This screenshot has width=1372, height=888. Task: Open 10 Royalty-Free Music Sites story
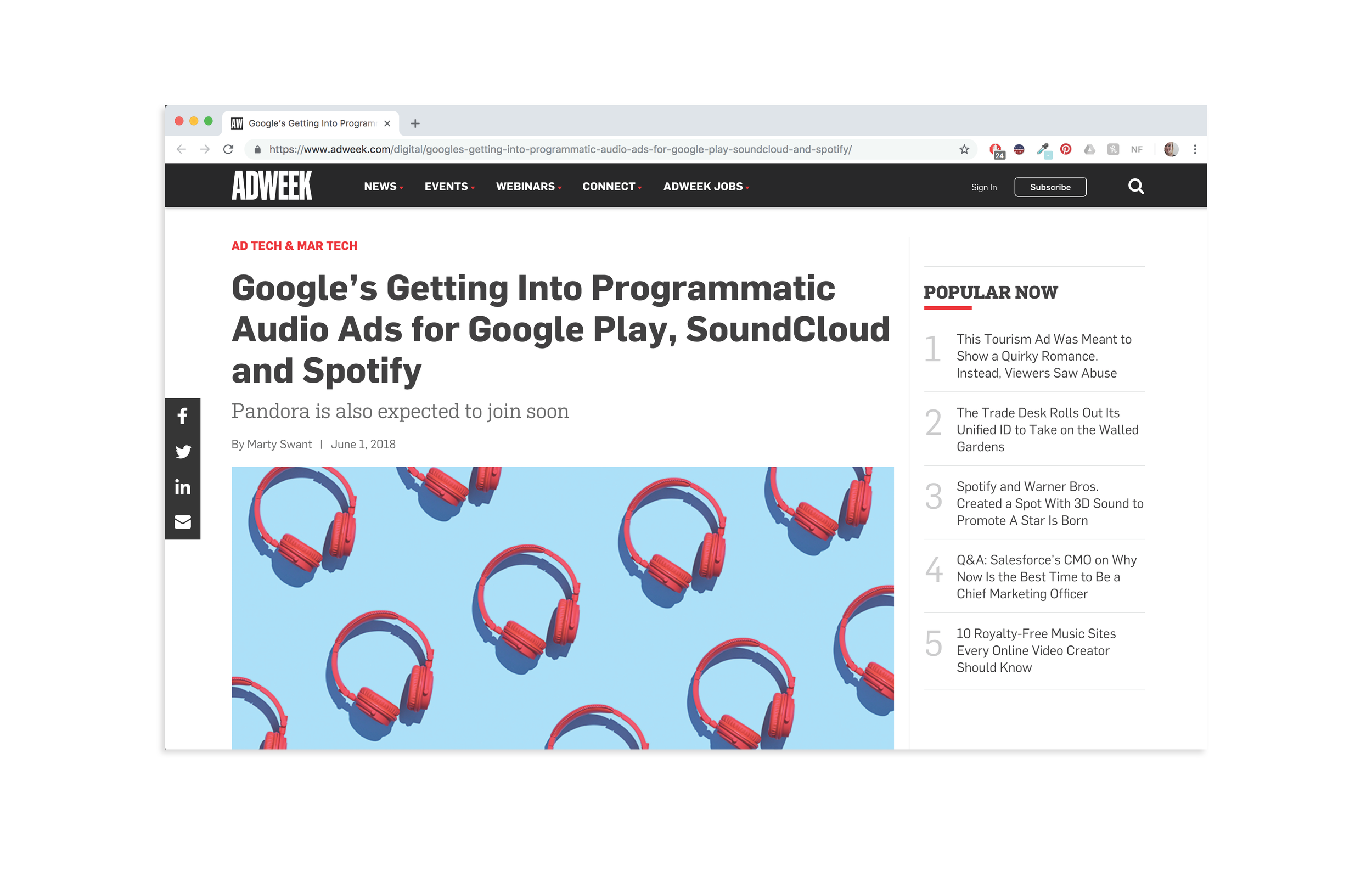[x=1036, y=650]
